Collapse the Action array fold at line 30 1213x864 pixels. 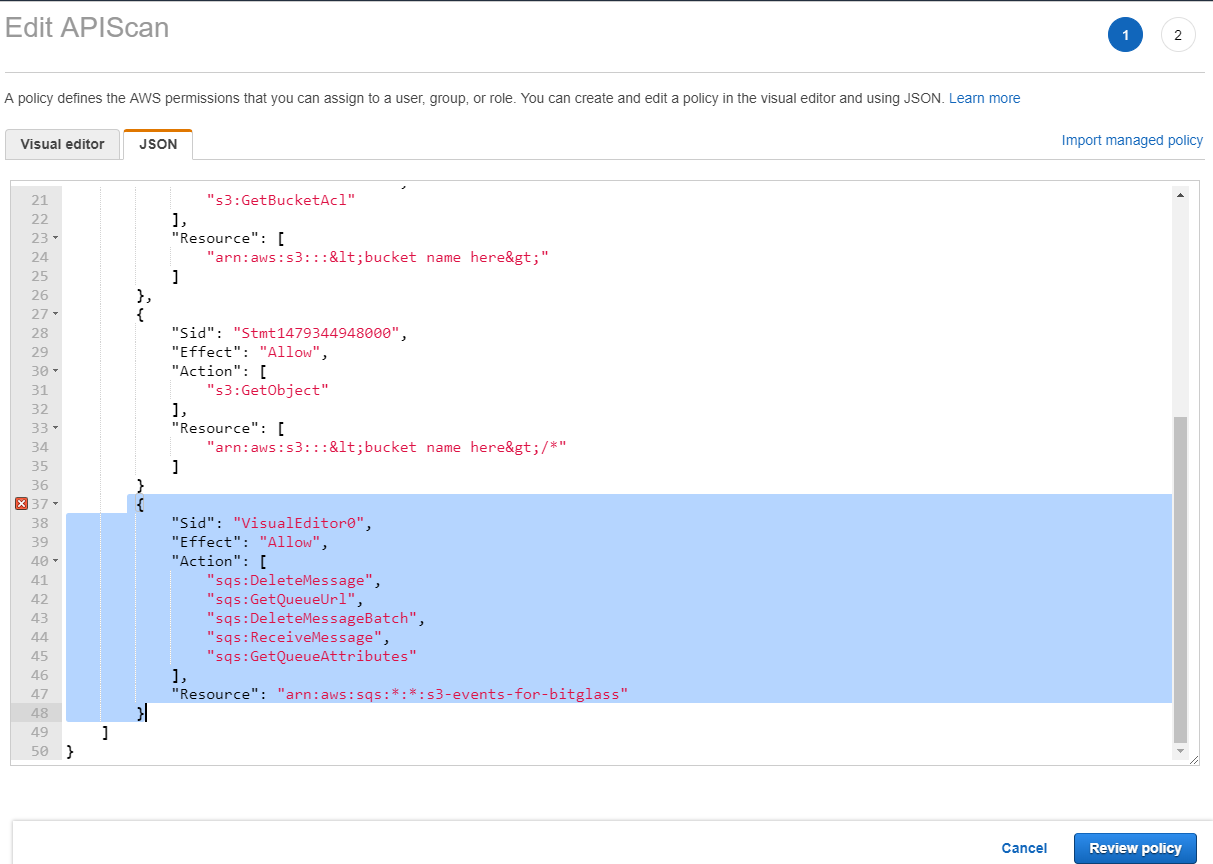coord(54,372)
